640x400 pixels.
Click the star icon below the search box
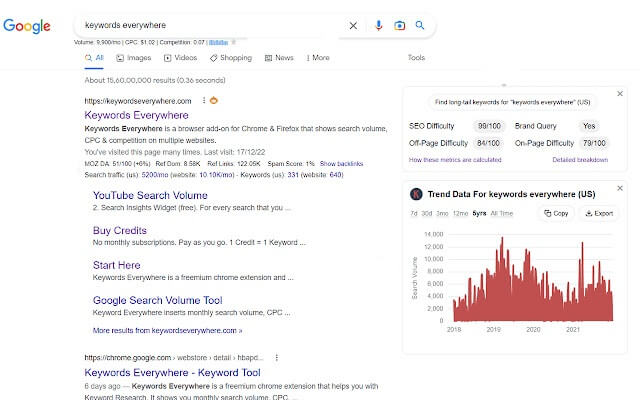point(234,42)
